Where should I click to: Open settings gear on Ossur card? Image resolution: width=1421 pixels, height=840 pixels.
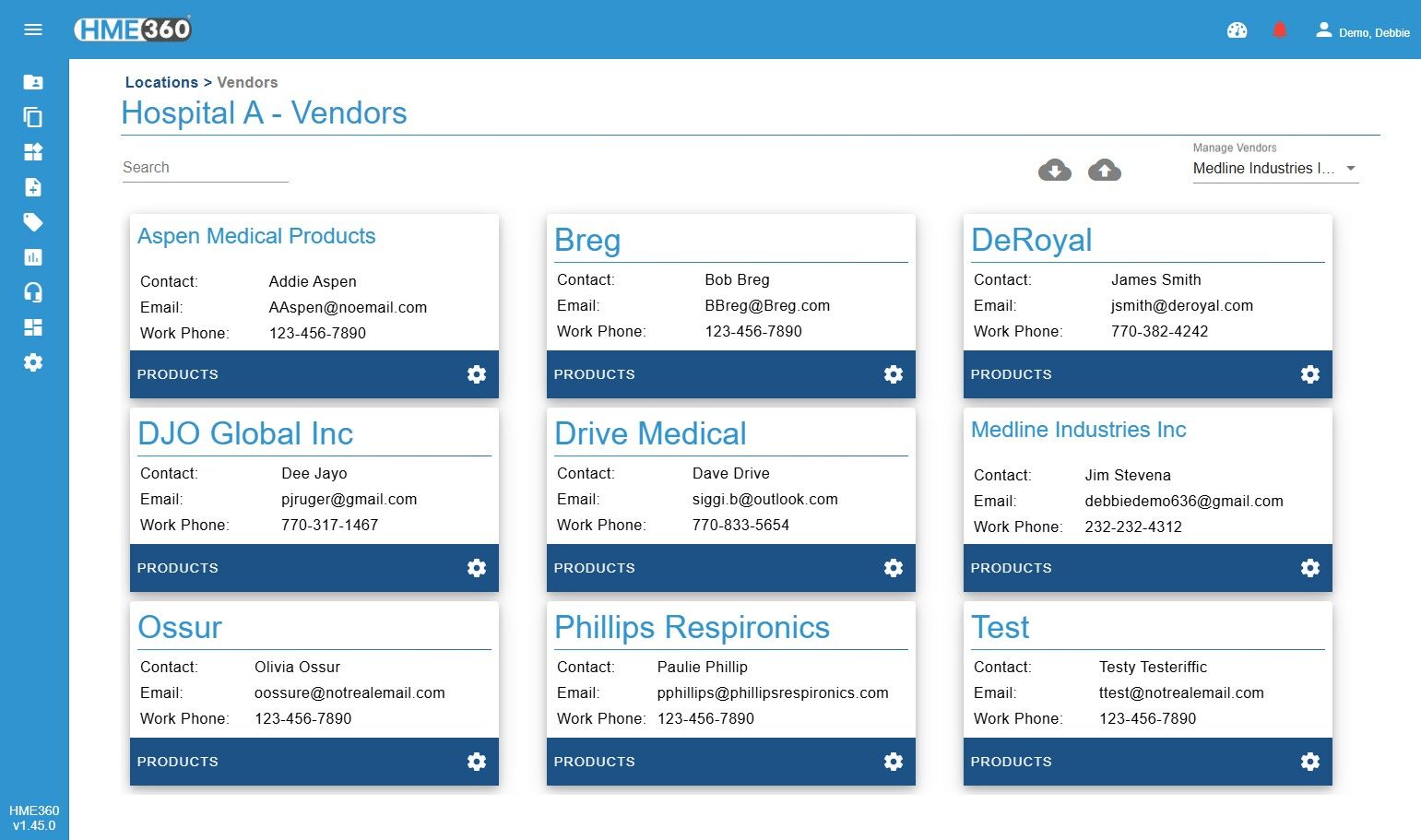pyautogui.click(x=477, y=762)
